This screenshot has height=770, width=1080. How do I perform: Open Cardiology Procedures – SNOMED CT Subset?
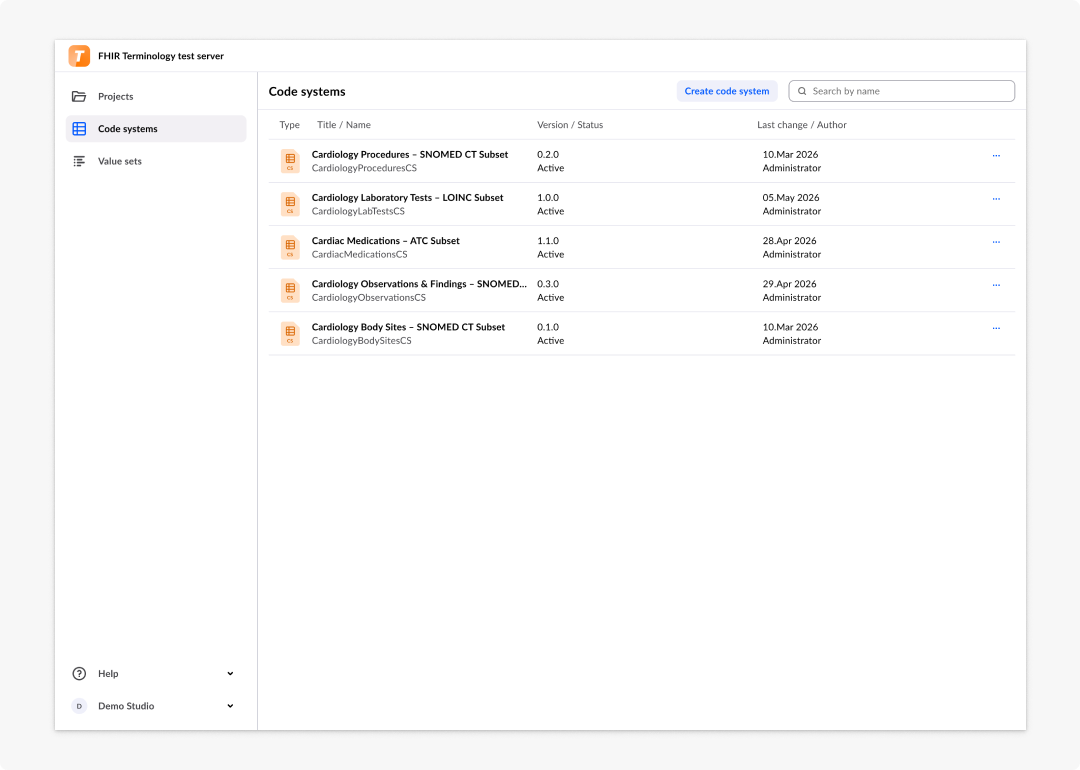point(410,154)
